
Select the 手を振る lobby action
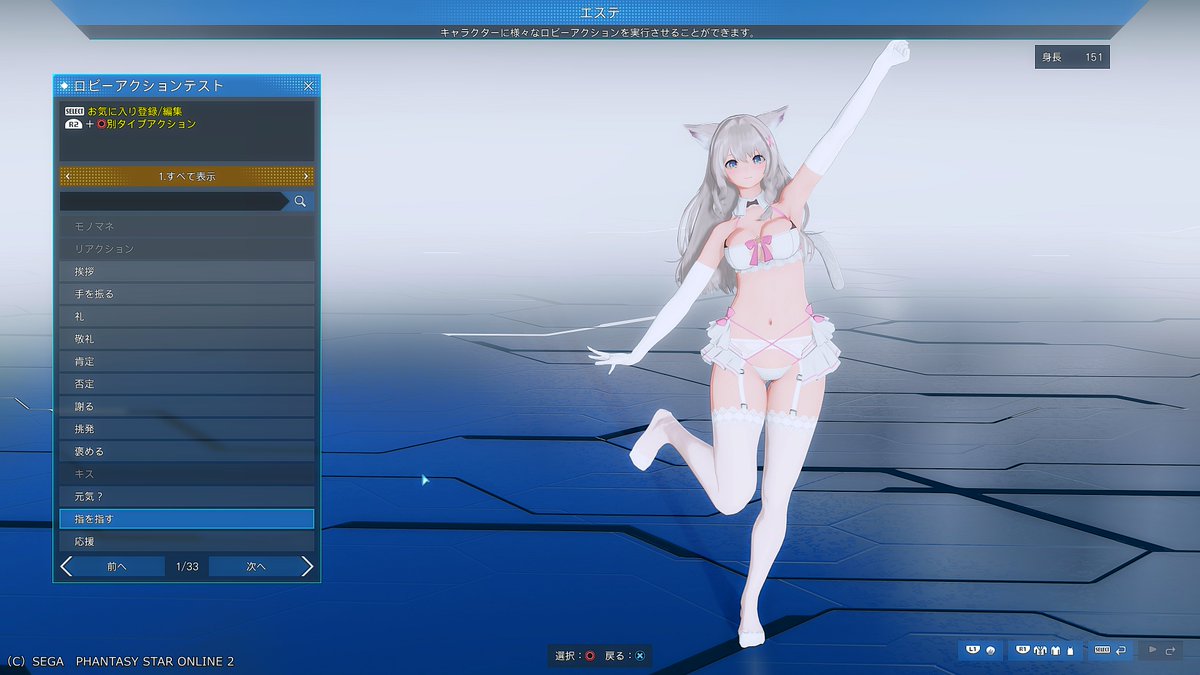point(187,294)
